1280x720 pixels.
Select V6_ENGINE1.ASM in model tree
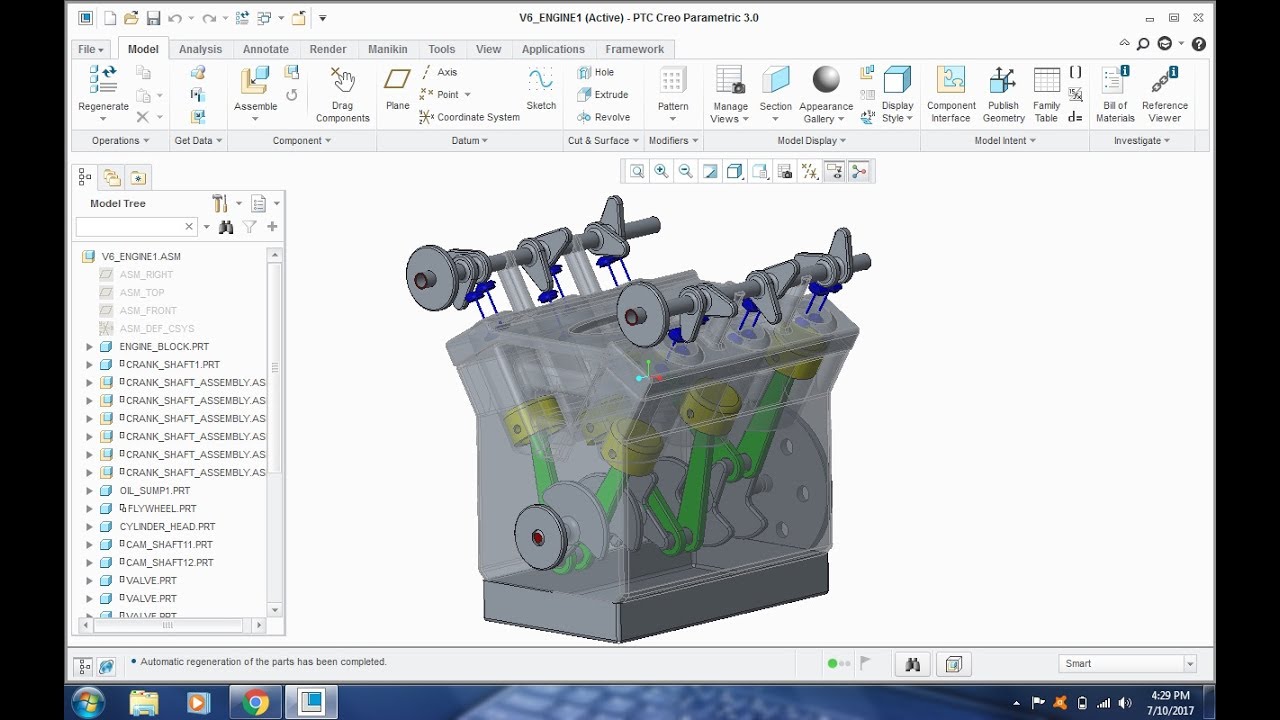[141, 257]
